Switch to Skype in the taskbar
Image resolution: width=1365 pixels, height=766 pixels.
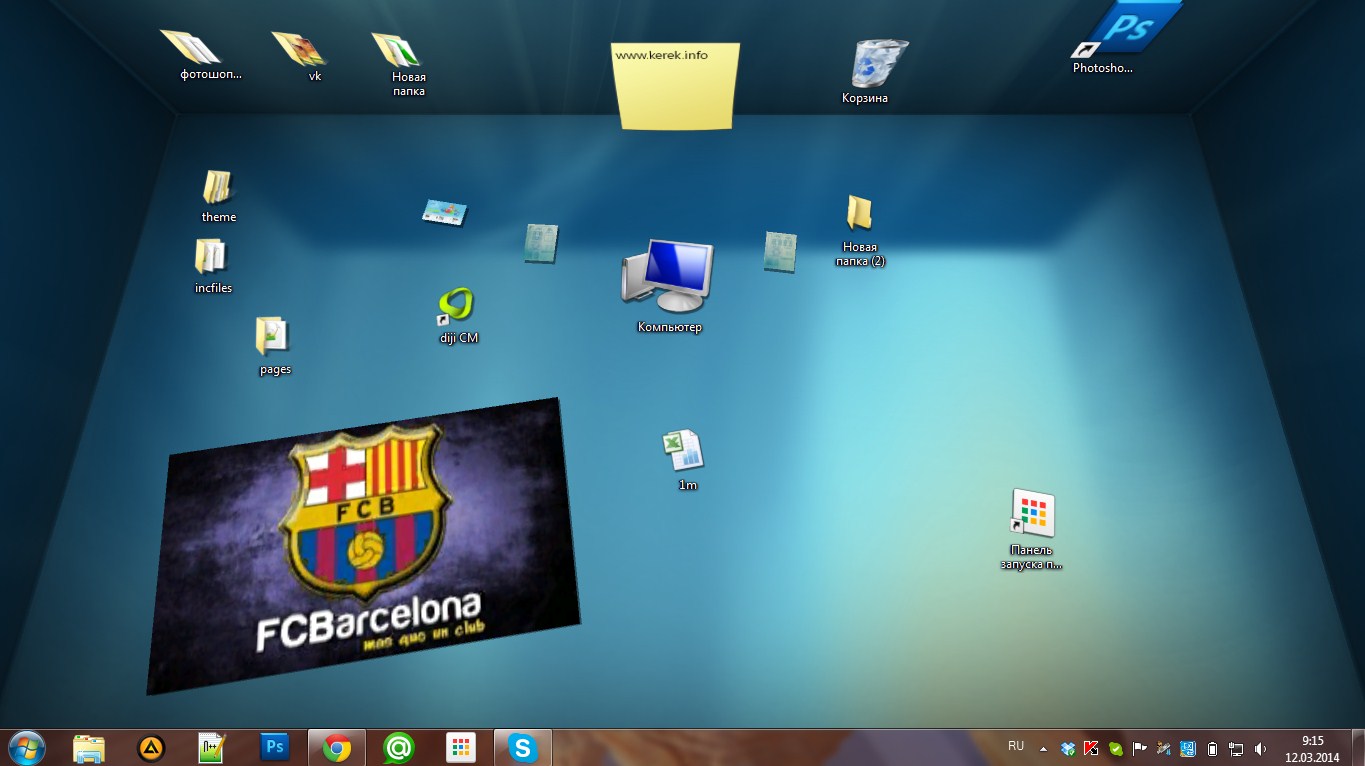click(522, 748)
